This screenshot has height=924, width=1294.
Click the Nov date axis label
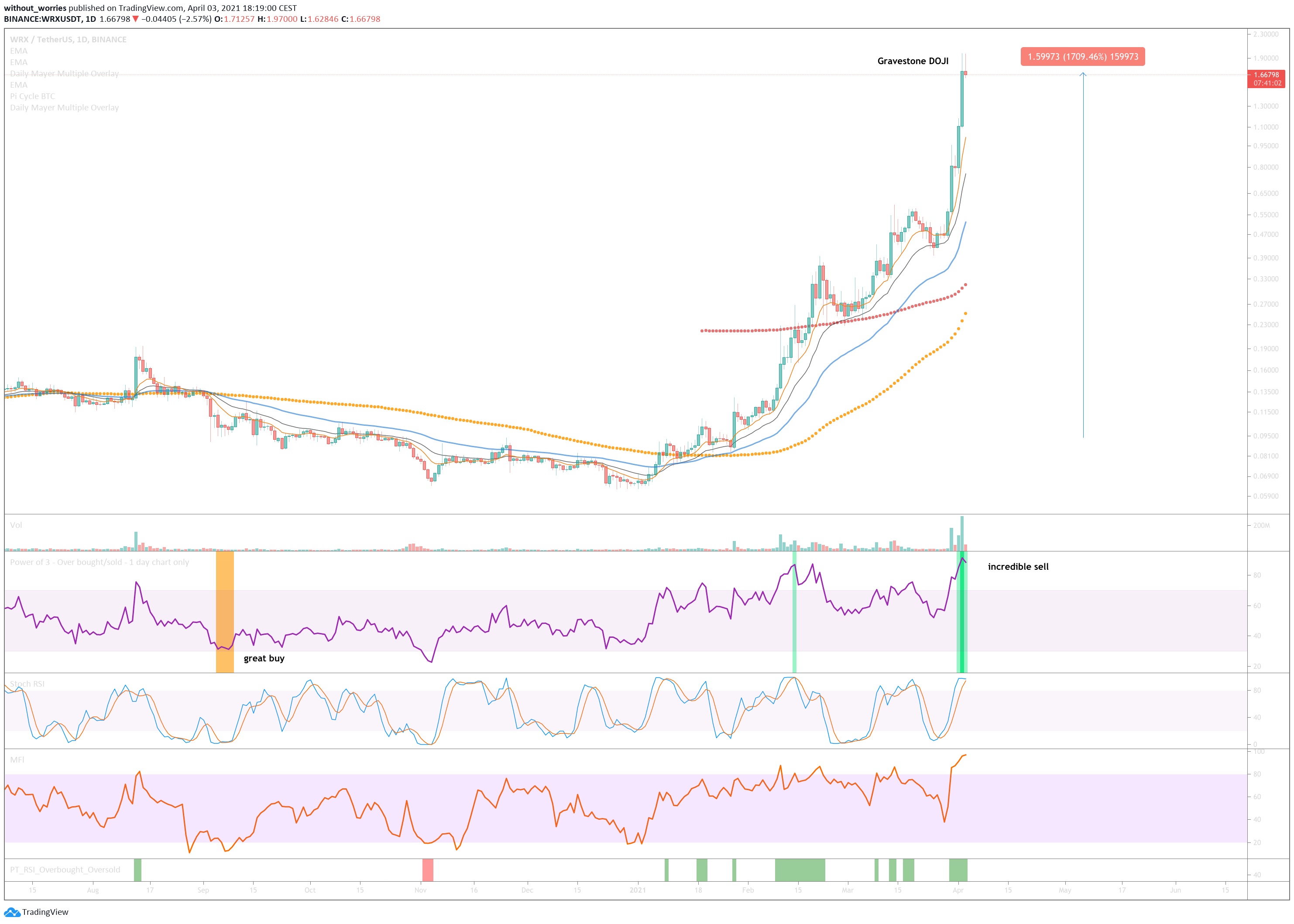coord(421,890)
